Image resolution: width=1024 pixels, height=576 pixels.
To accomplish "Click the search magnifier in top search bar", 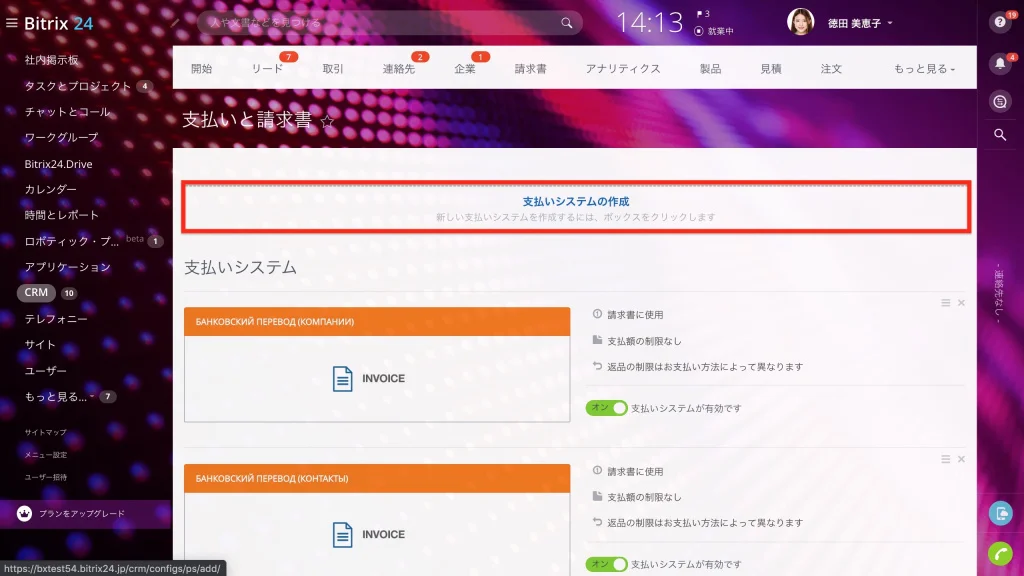I will [566, 23].
